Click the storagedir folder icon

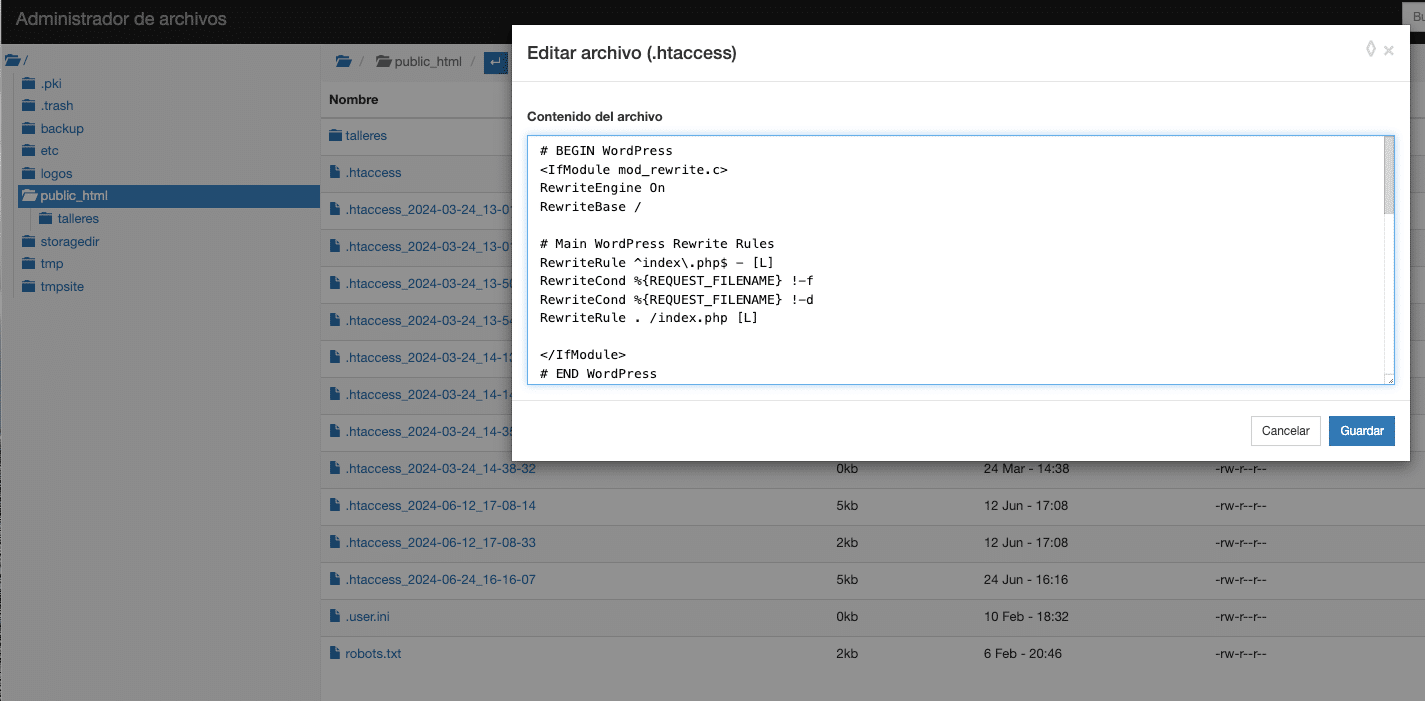(x=28, y=242)
